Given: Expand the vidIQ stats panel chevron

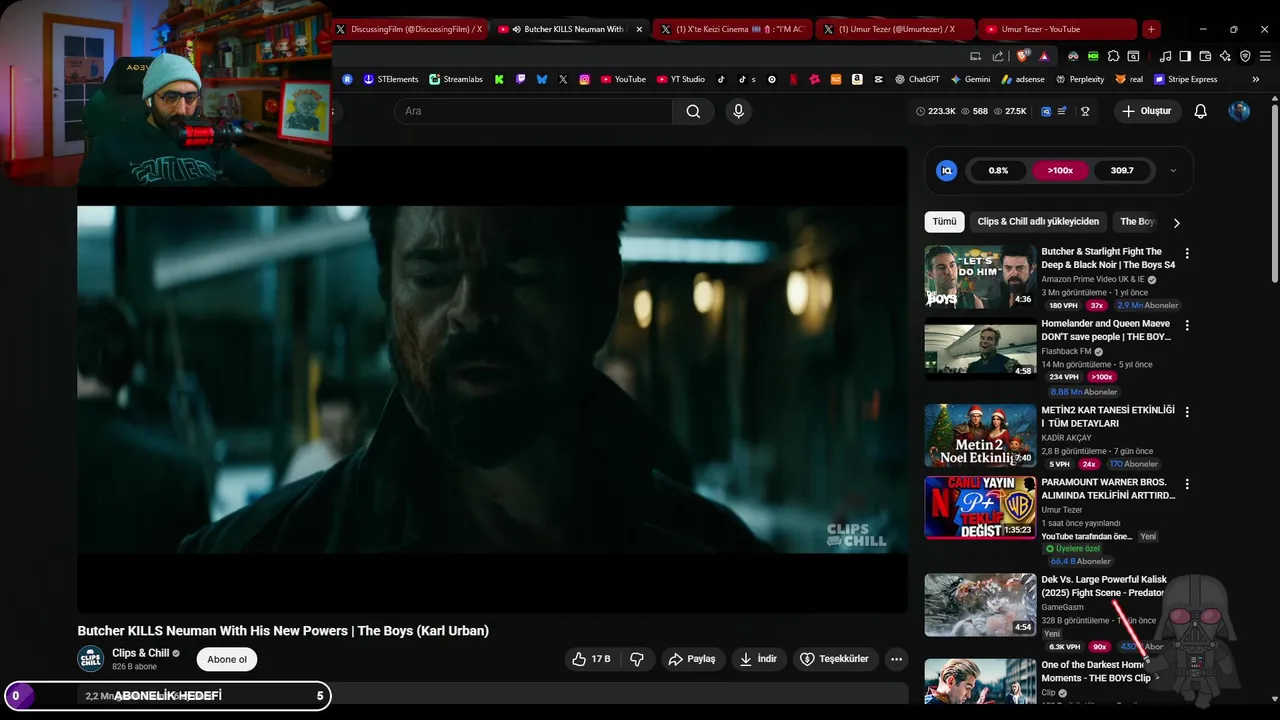Looking at the screenshot, I should (1173, 171).
